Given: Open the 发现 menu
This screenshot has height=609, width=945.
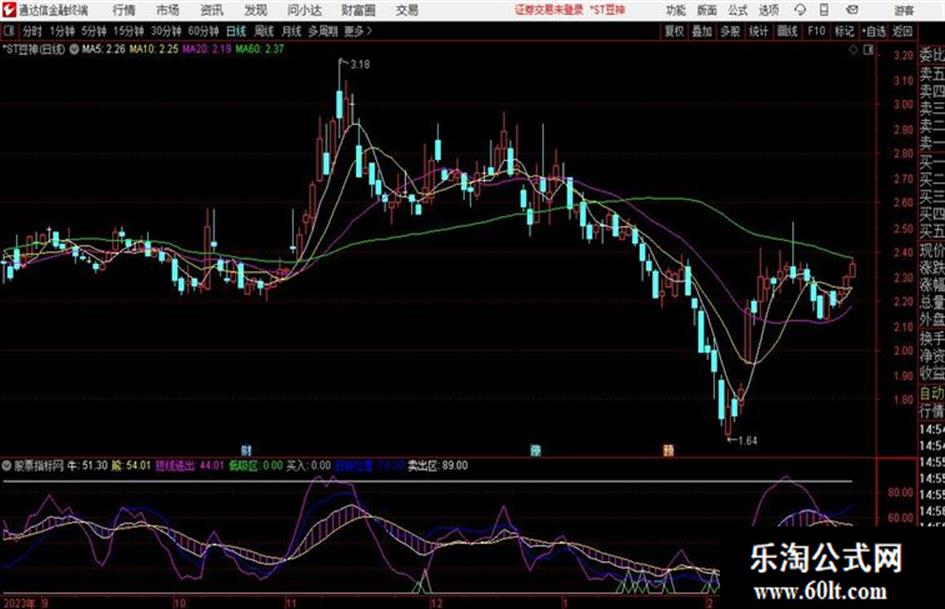Looking at the screenshot, I should coord(256,10).
